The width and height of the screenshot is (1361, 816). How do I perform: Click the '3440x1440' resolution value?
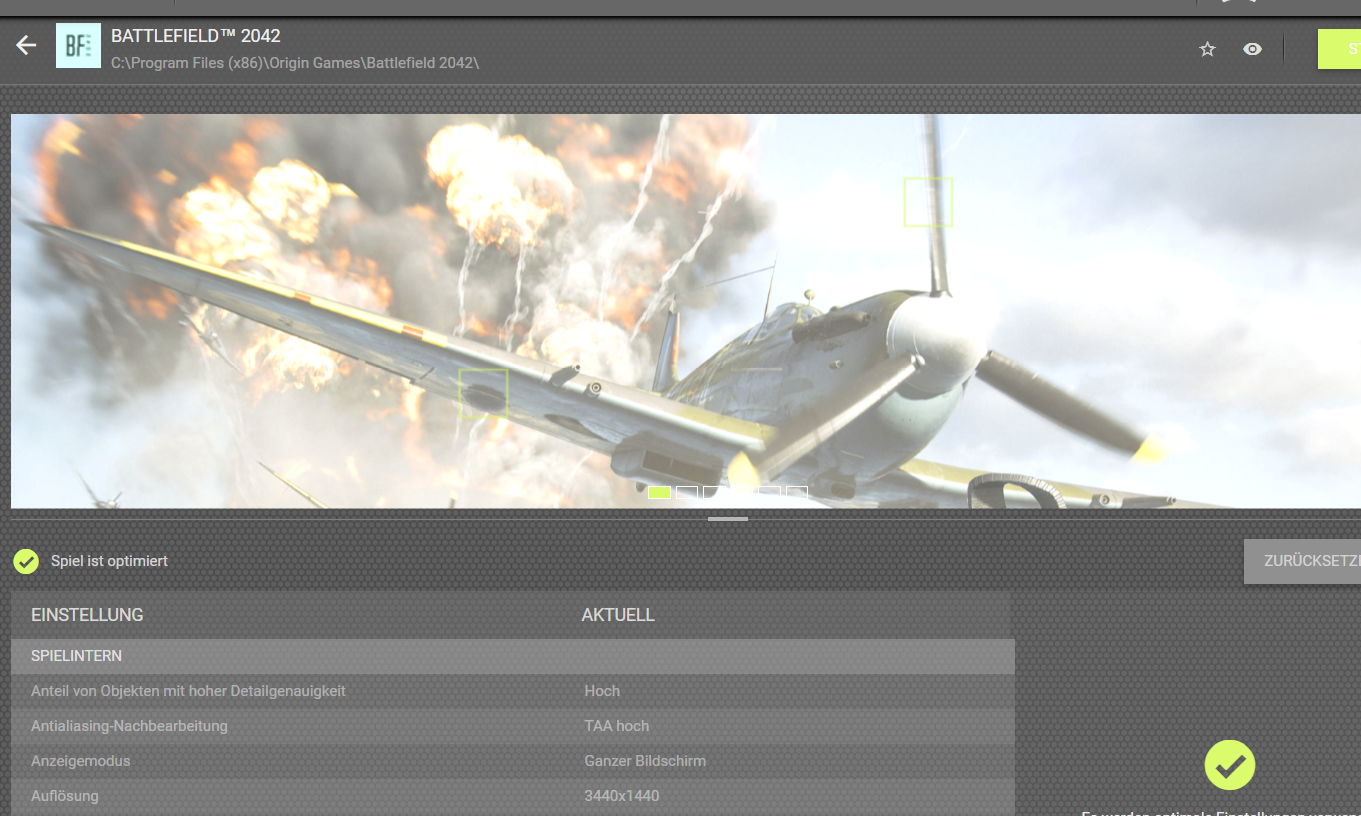tap(622, 796)
